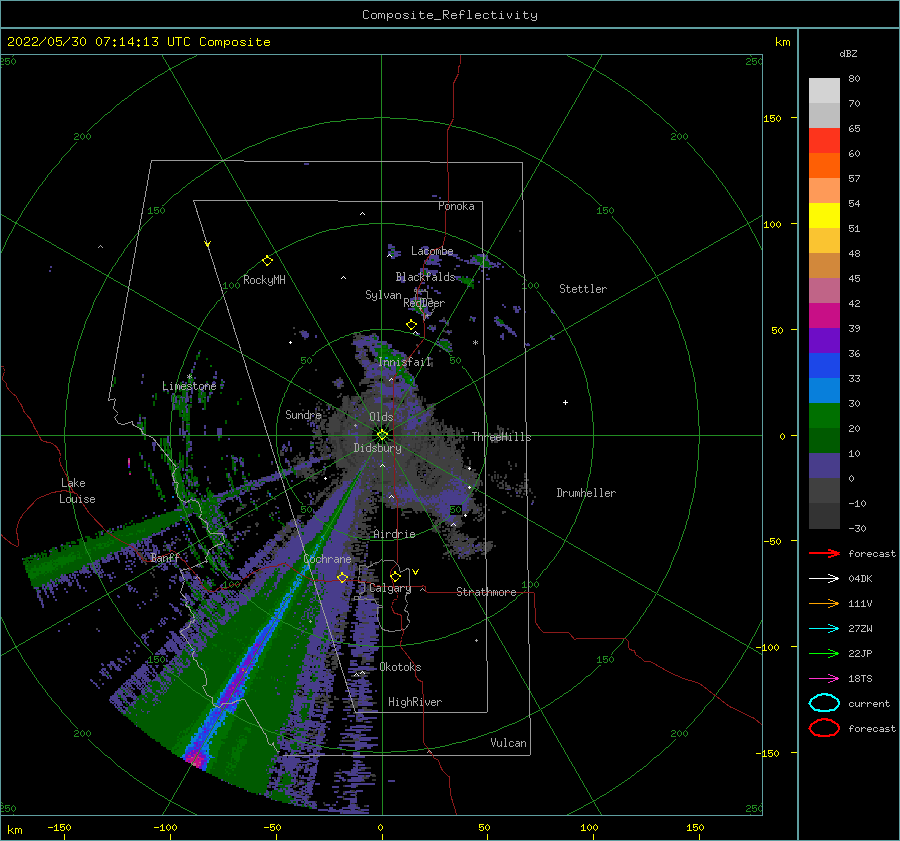Click the dBZ legend heading

pos(848,53)
